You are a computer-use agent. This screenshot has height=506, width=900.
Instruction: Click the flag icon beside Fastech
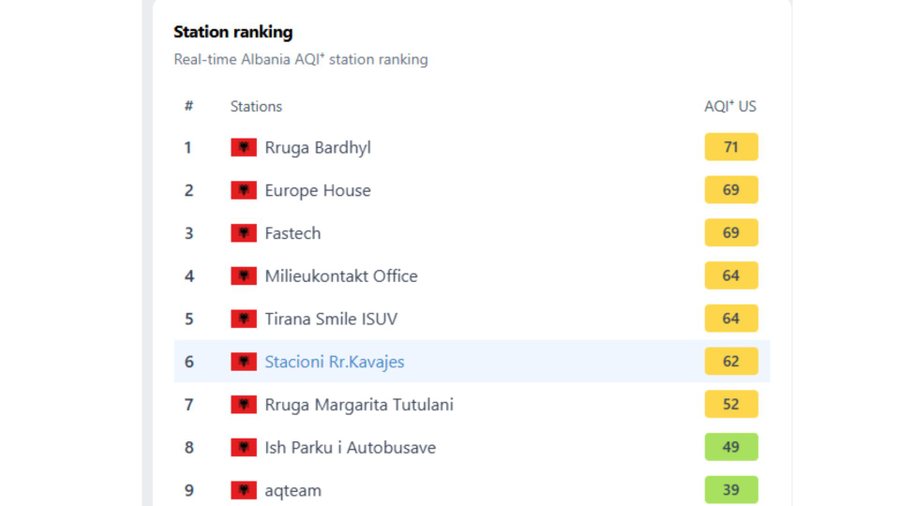pos(243,234)
